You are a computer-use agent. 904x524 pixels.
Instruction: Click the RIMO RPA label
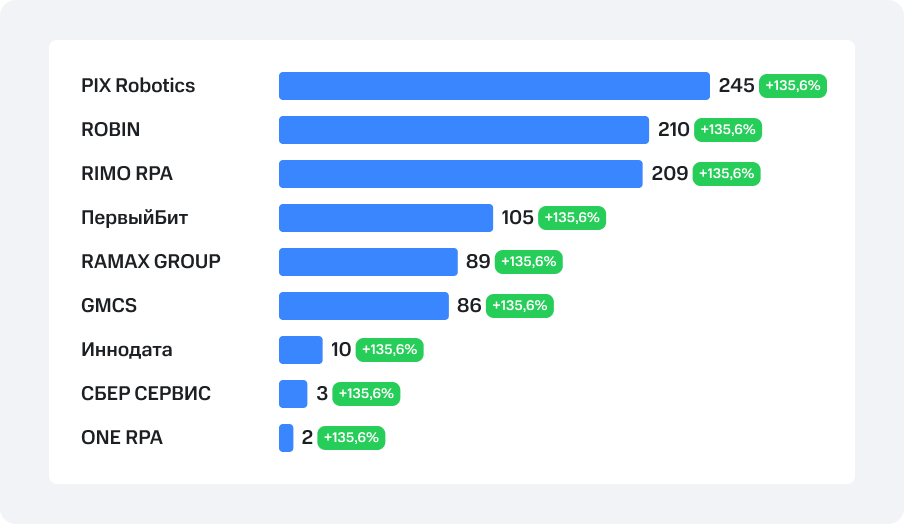pos(127,174)
